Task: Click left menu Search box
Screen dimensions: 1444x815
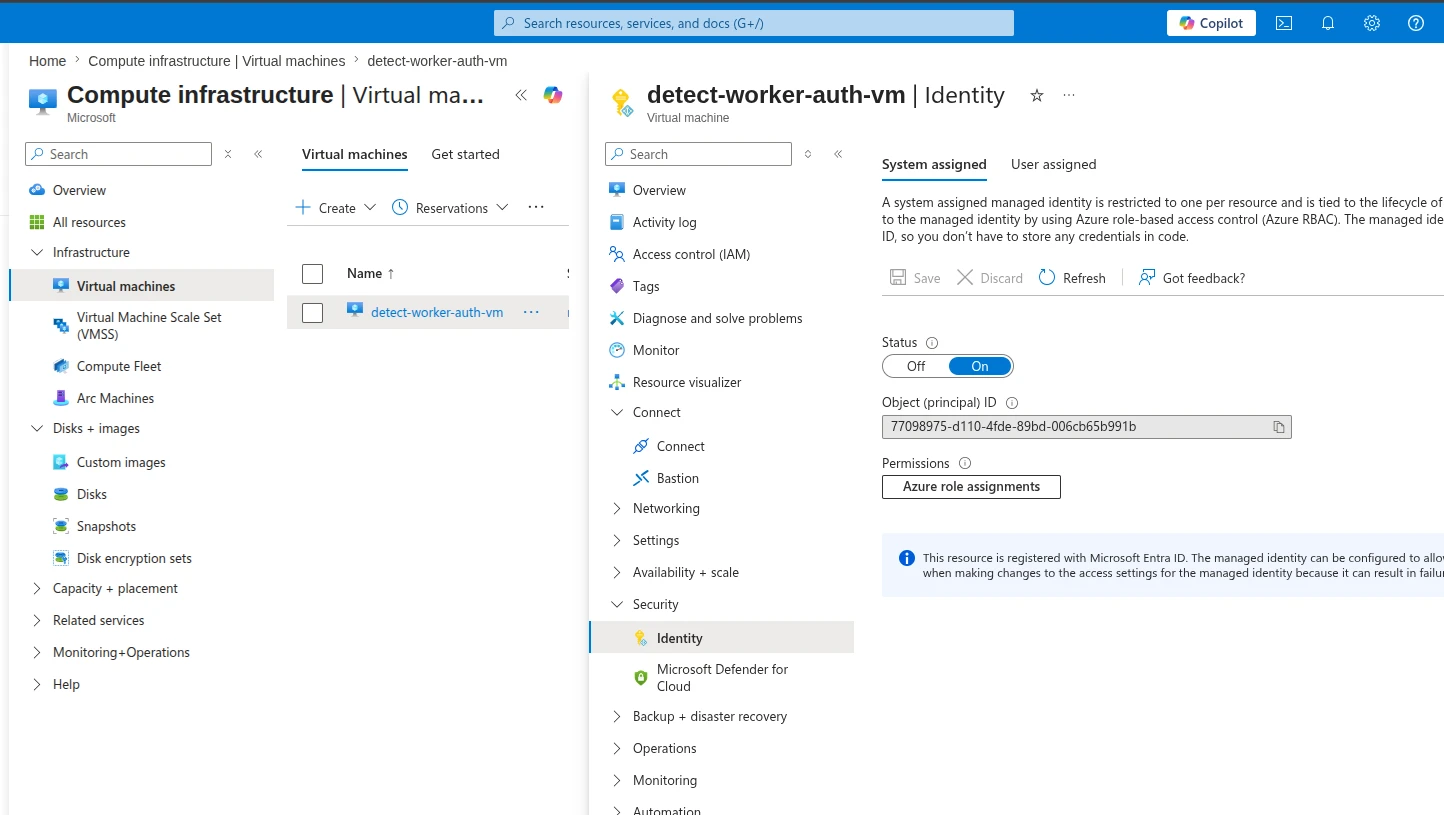Action: [x=118, y=154]
